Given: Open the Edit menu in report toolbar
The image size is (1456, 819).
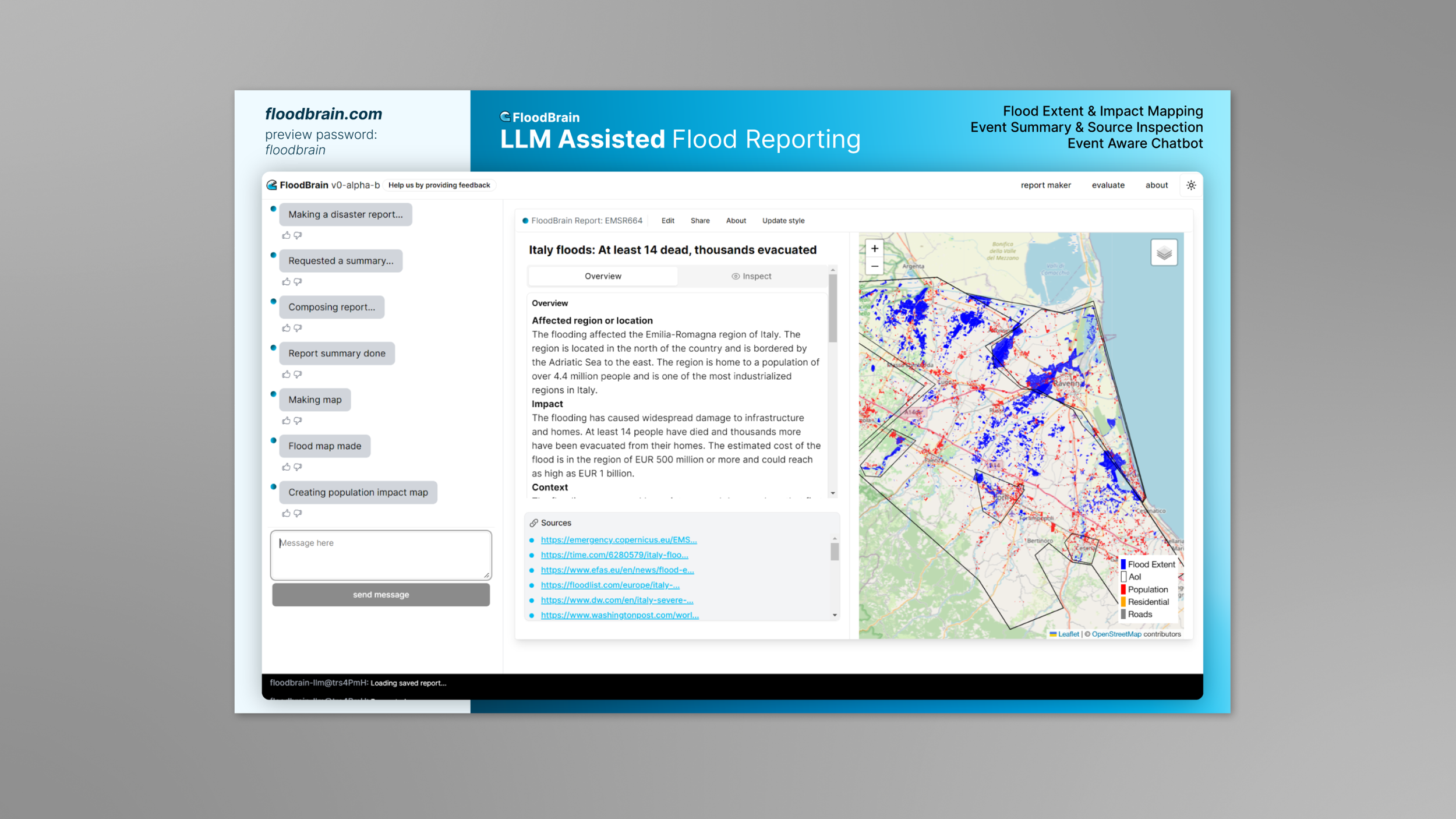Looking at the screenshot, I should 667,221.
